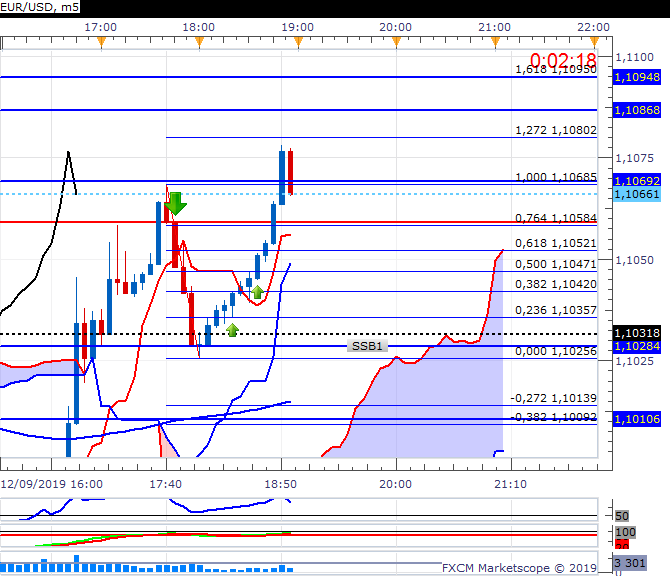The height and width of the screenshot is (576, 670).
Task: Click the 1,10106 price label
Action: pos(637,419)
